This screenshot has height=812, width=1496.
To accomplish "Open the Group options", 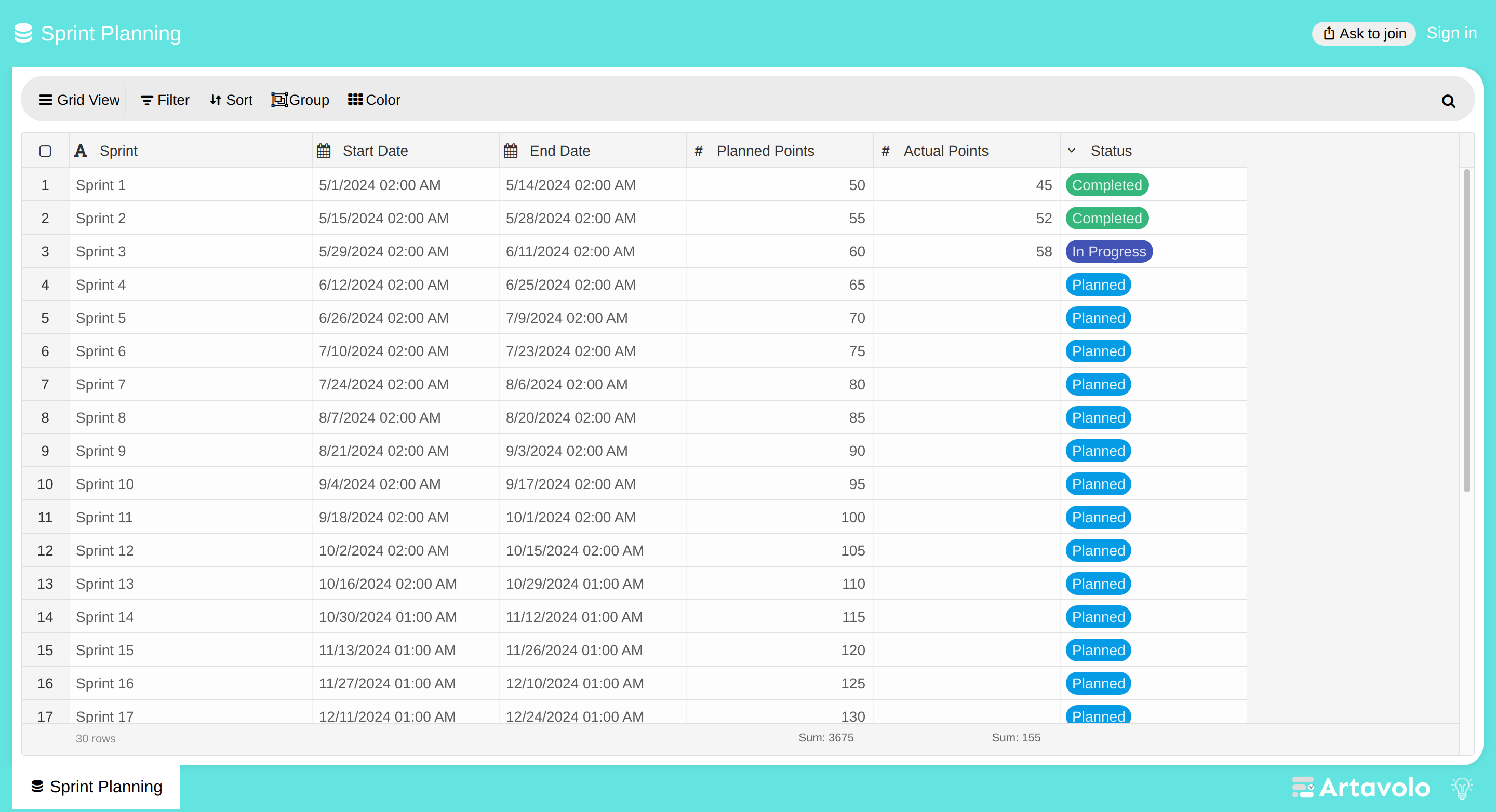I will point(300,100).
